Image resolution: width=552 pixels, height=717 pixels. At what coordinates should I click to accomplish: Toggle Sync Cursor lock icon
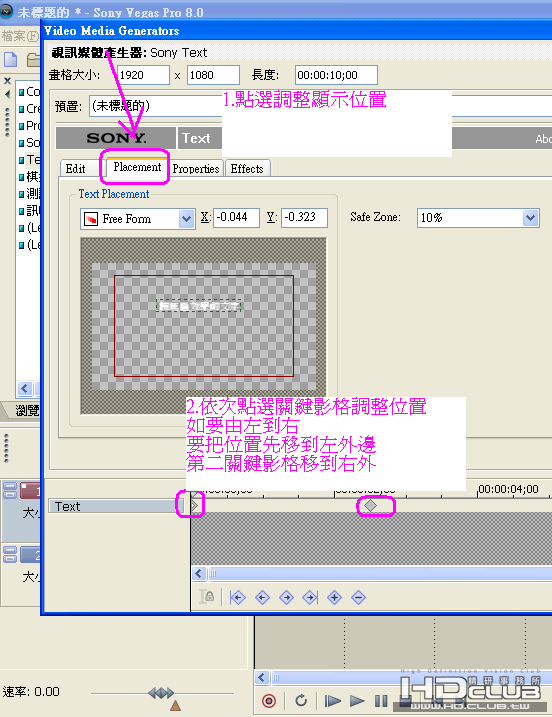coord(207,596)
